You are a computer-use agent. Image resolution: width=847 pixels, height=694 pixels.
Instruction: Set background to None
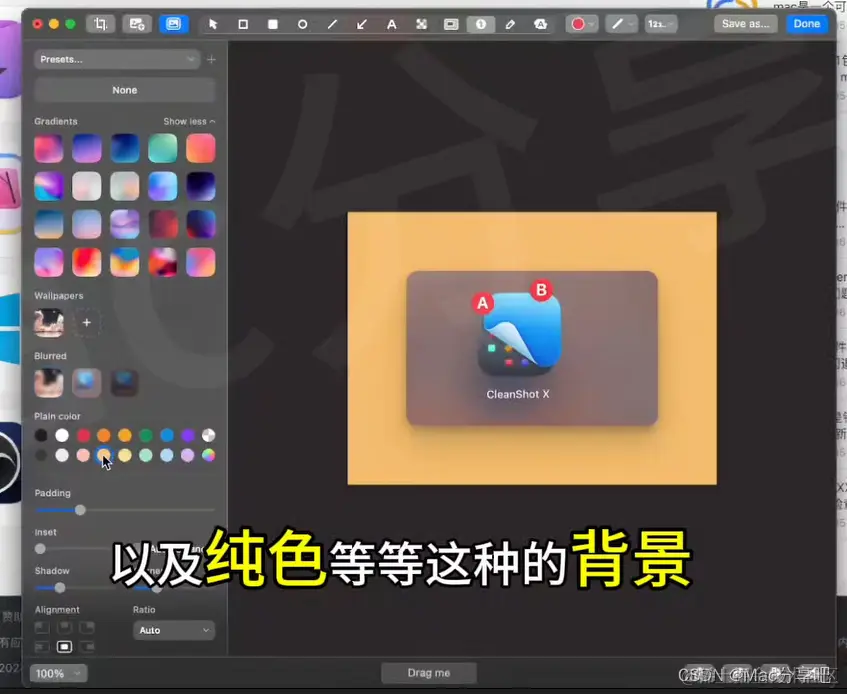(124, 89)
